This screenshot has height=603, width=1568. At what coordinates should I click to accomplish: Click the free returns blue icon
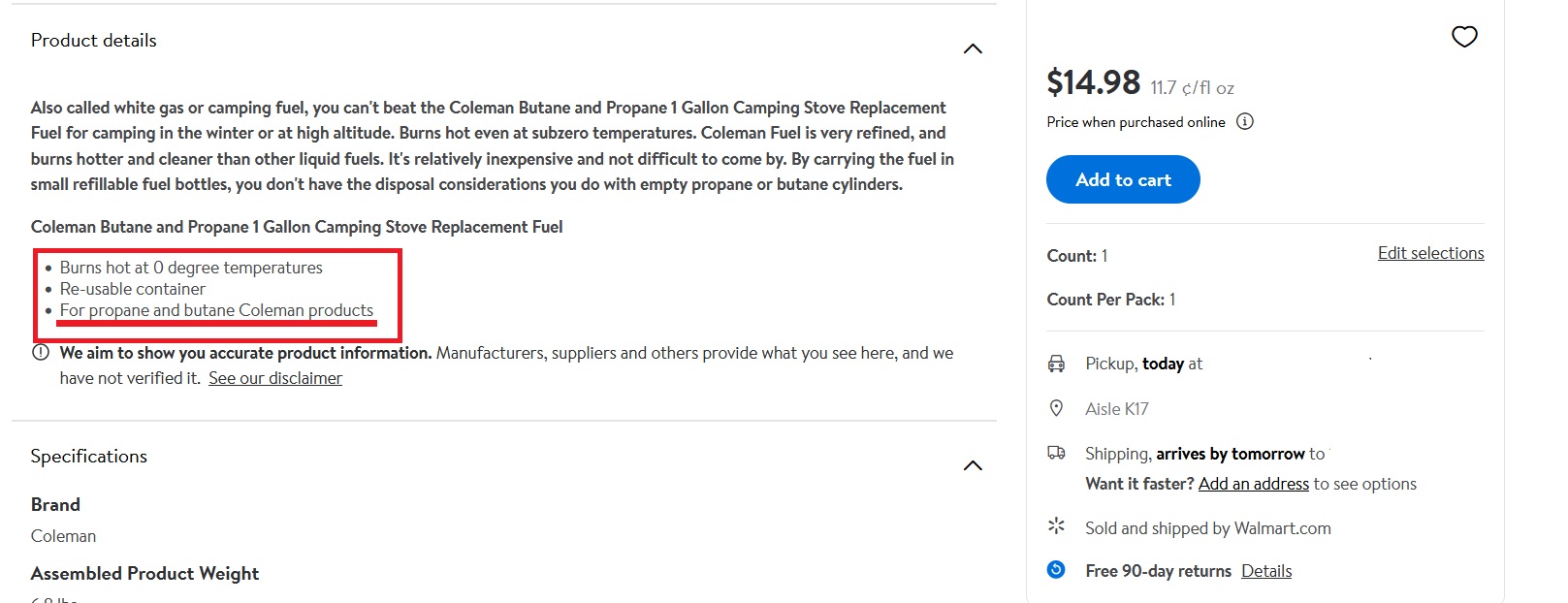(x=1056, y=570)
